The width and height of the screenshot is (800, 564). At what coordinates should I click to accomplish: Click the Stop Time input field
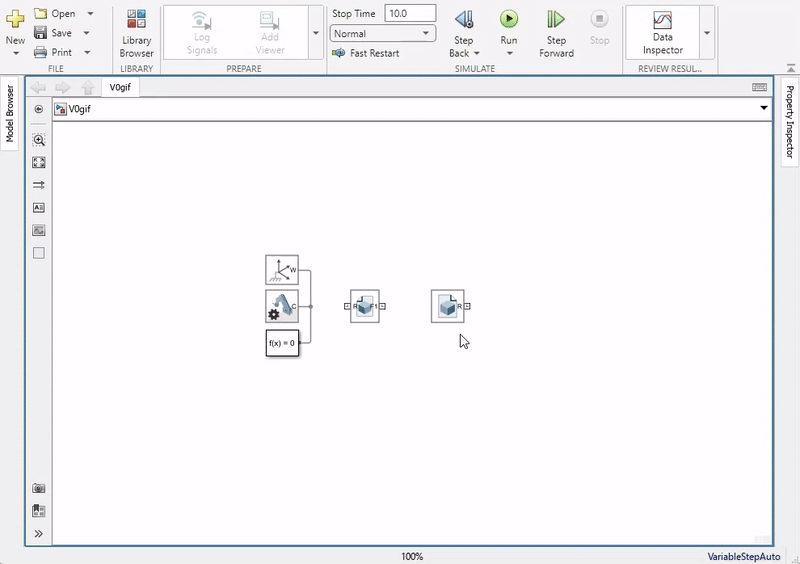click(410, 13)
